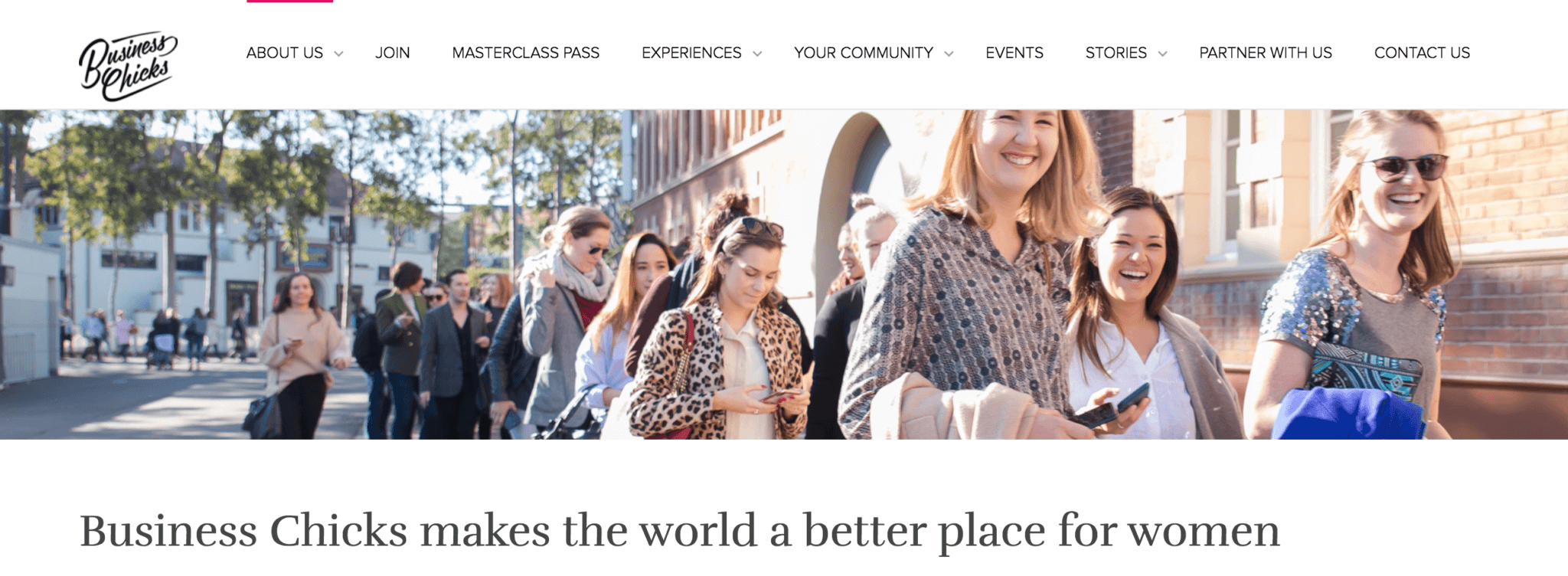Expand the Experiences dropdown arrow
The height and width of the screenshot is (576, 1568).
757,54
